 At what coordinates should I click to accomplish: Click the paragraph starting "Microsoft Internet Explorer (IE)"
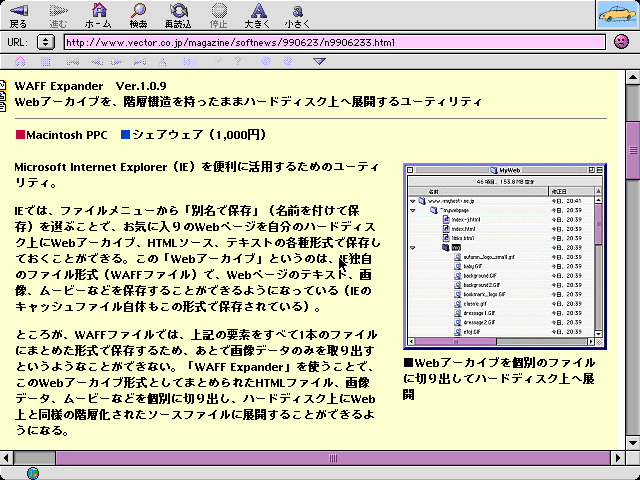coord(197,175)
